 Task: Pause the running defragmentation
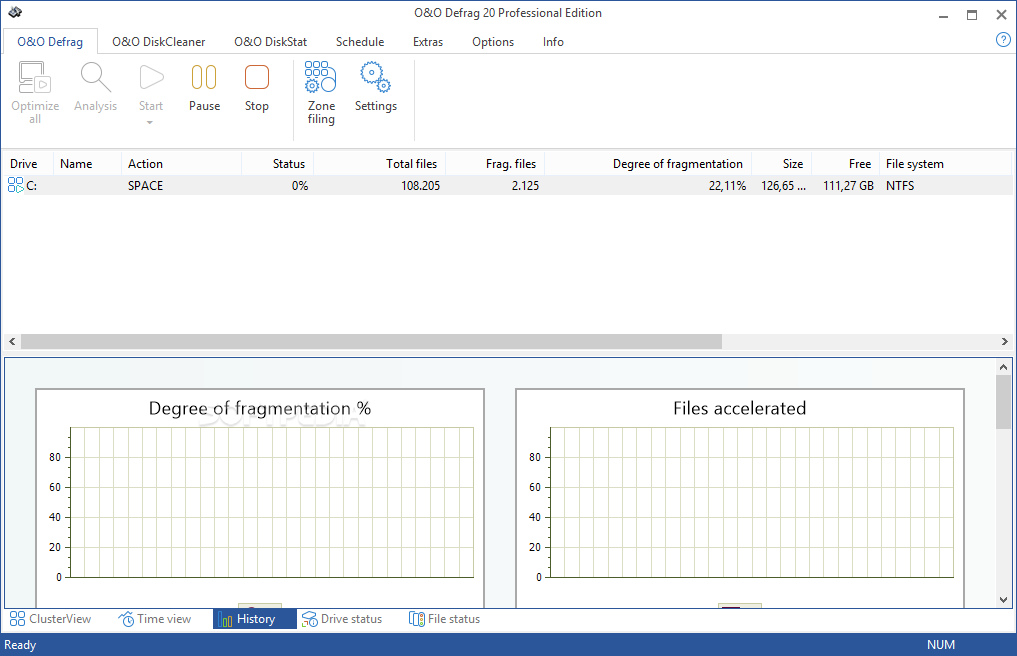[x=204, y=77]
